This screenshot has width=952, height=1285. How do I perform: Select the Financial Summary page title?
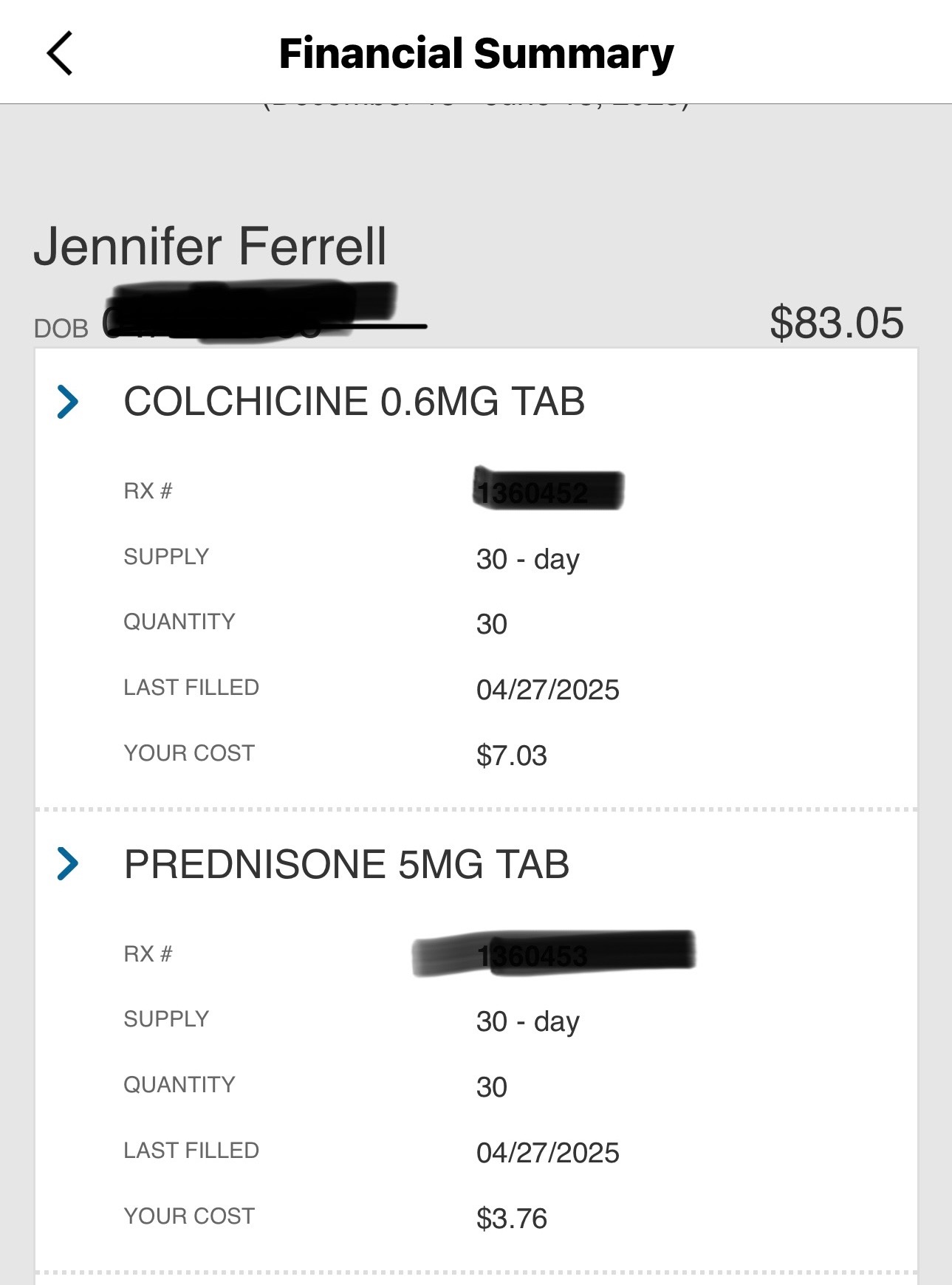pos(476,54)
